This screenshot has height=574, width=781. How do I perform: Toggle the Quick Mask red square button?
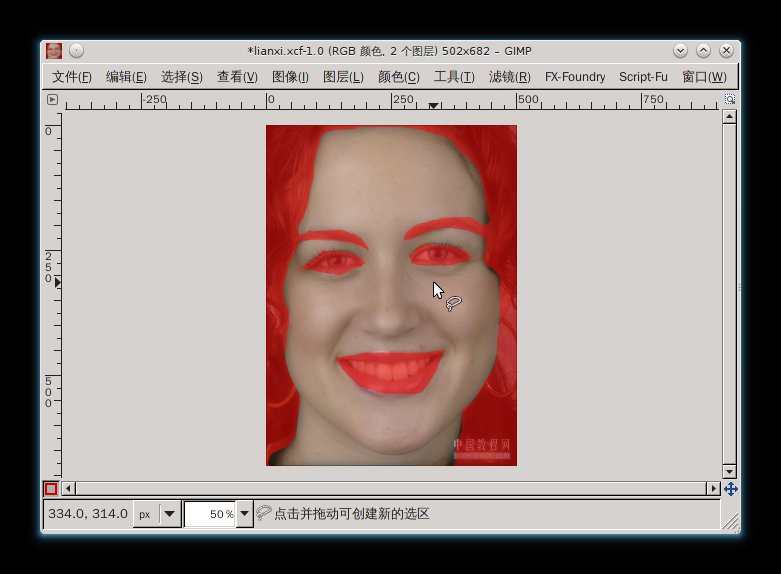[x=51, y=489]
